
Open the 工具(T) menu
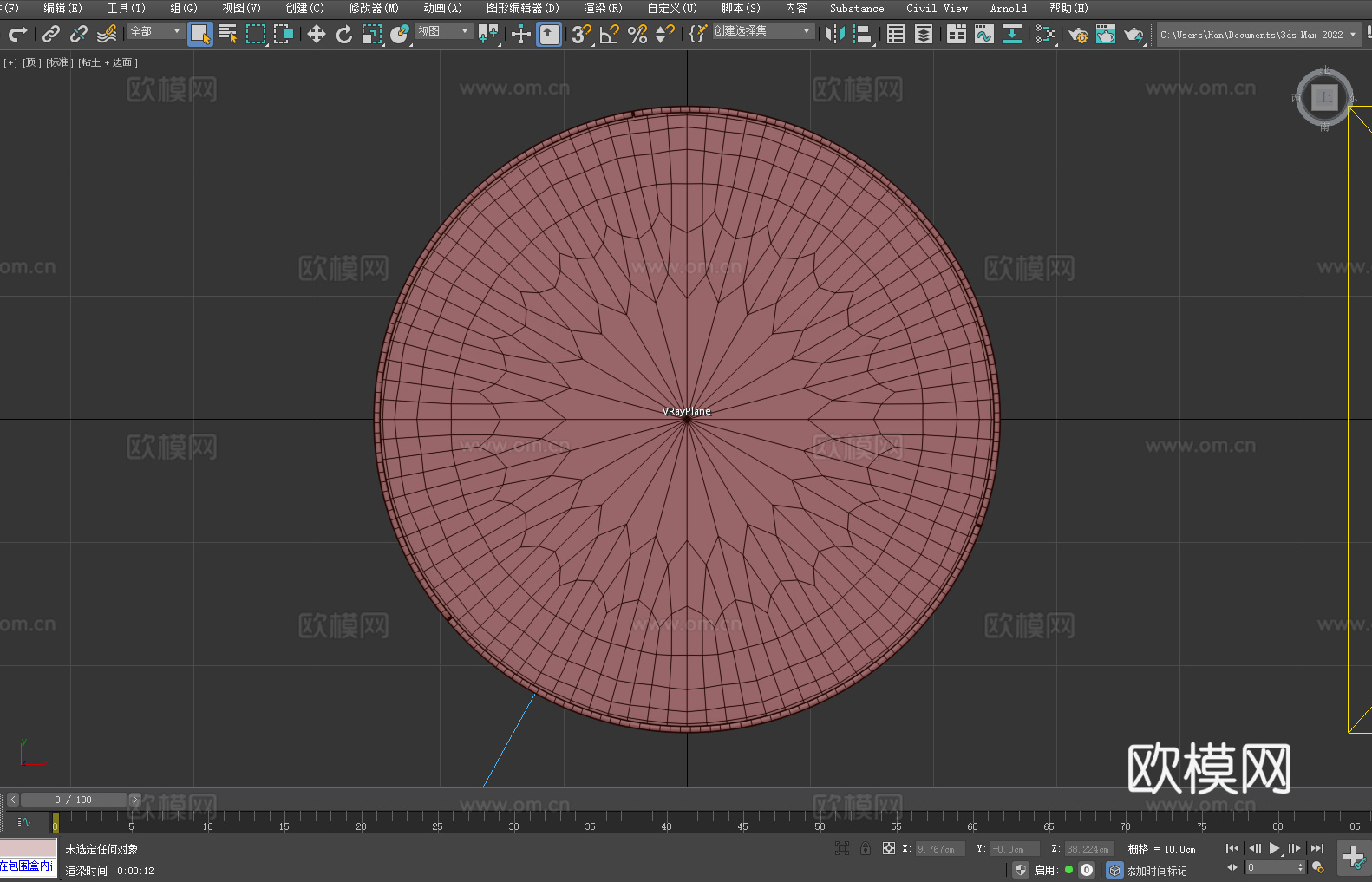(126, 8)
